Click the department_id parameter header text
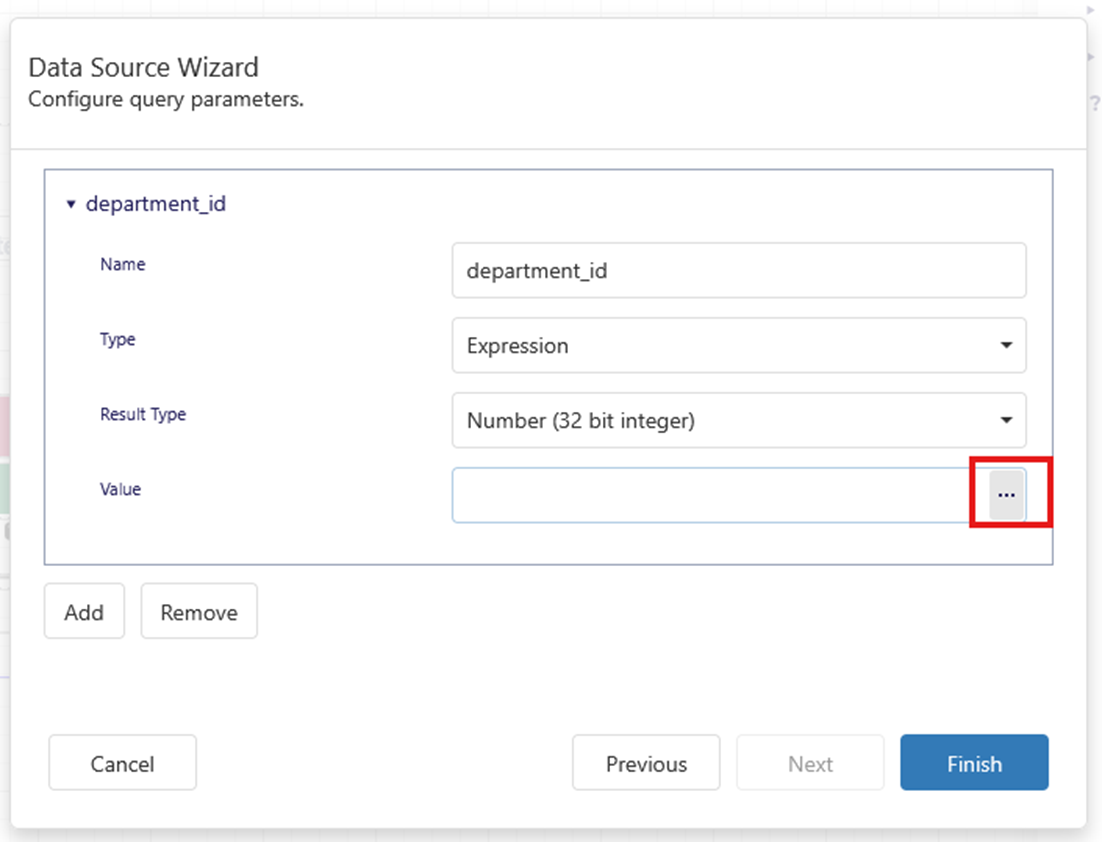 (156, 204)
